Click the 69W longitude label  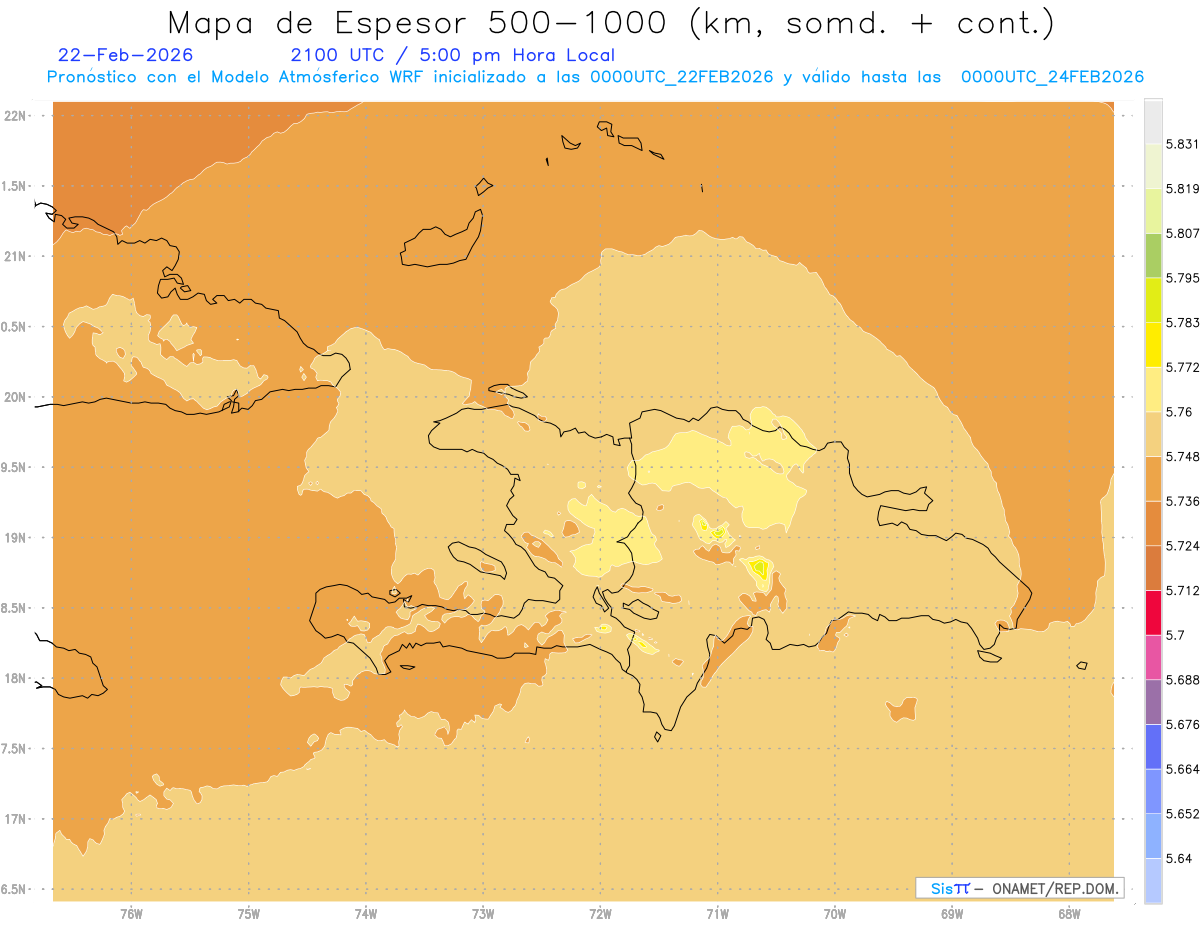tap(952, 915)
